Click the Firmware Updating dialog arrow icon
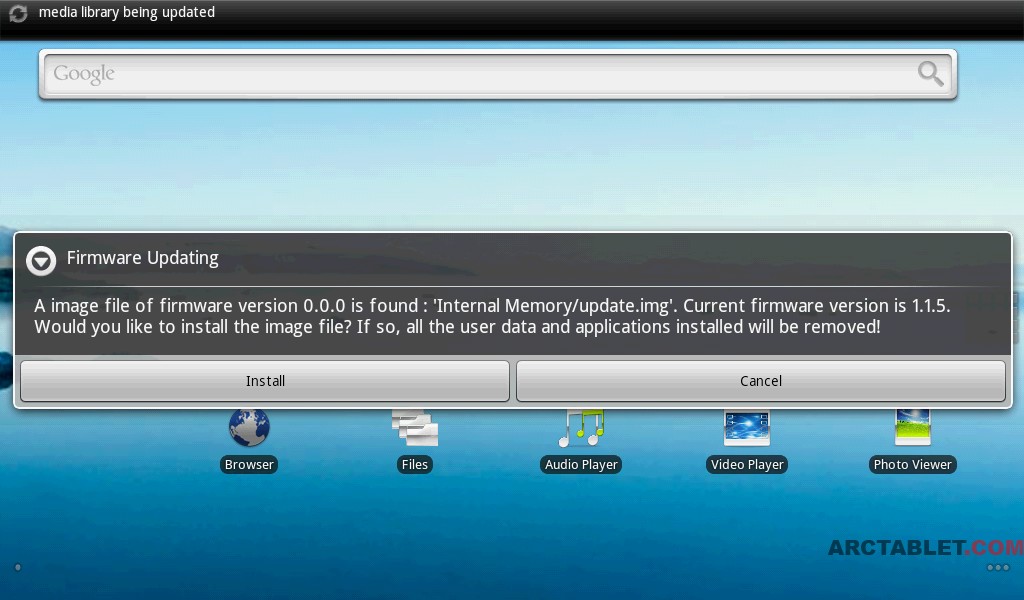 coord(41,261)
